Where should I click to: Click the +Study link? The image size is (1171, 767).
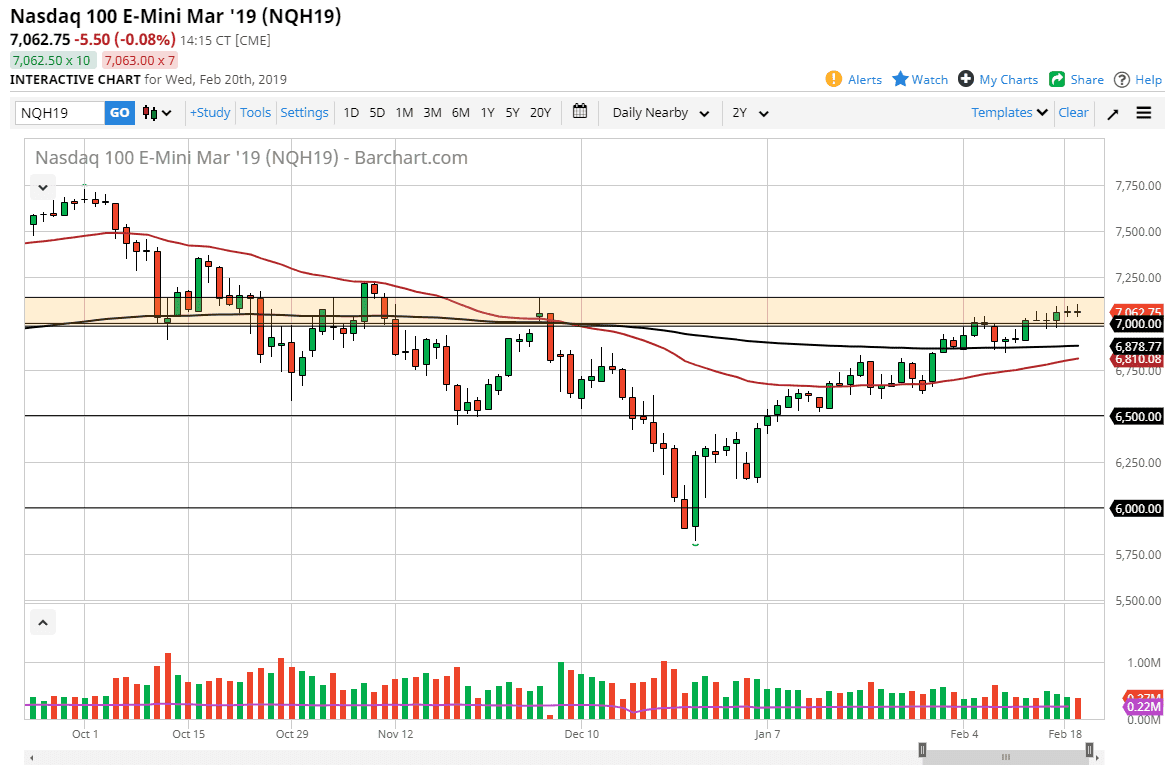(209, 113)
